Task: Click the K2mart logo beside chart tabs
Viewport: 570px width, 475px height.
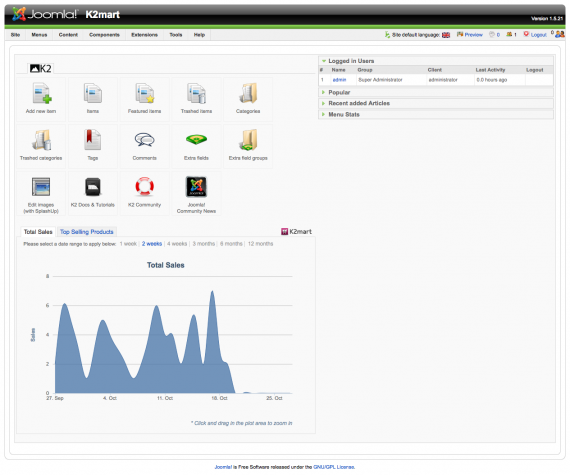Action: [x=296, y=232]
